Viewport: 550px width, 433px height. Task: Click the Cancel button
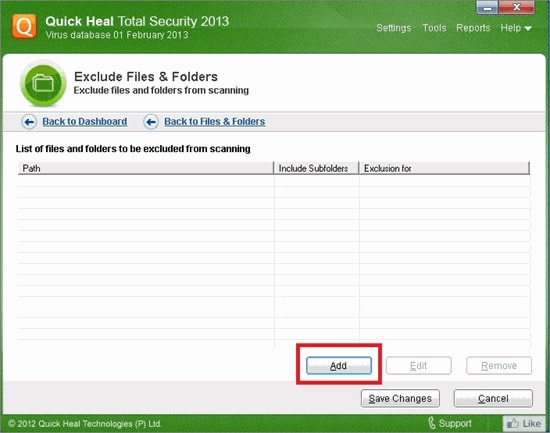coord(493,398)
